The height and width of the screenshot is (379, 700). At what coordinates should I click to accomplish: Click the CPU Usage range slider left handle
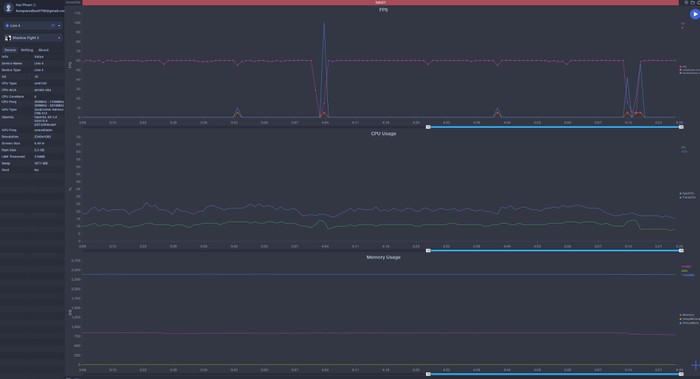(428, 251)
